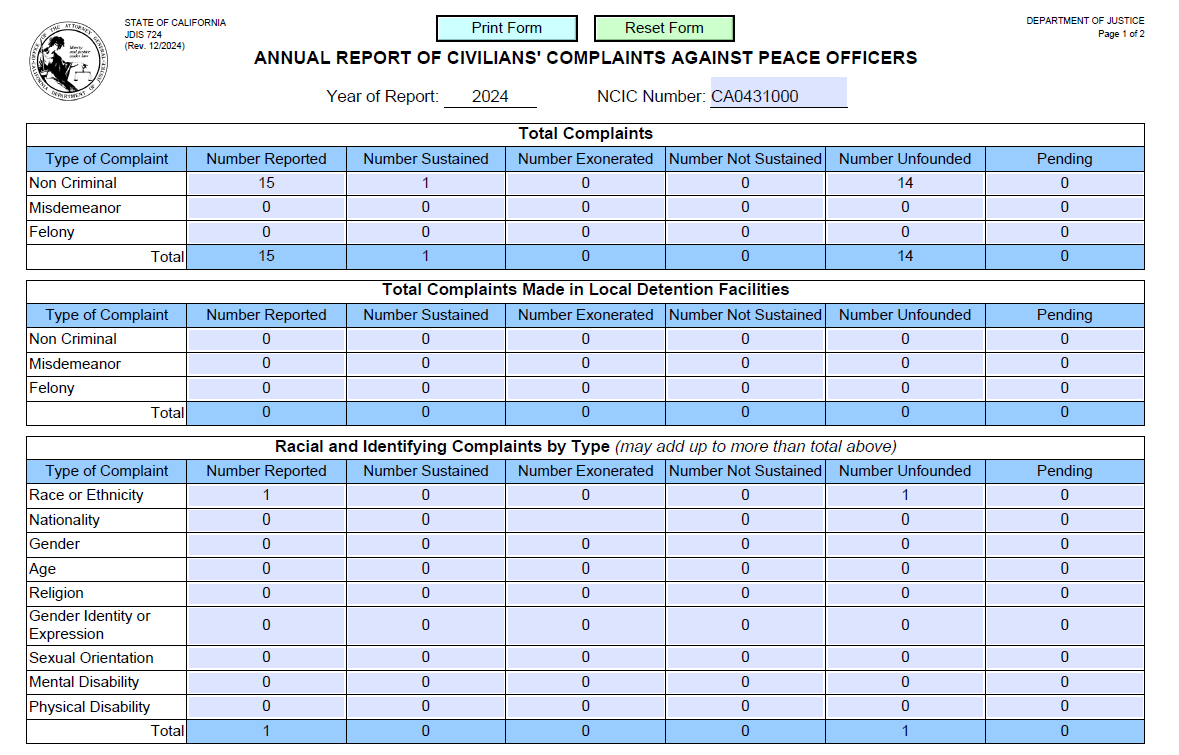Click the Print Form button
The image size is (1179, 755).
click(x=506, y=27)
